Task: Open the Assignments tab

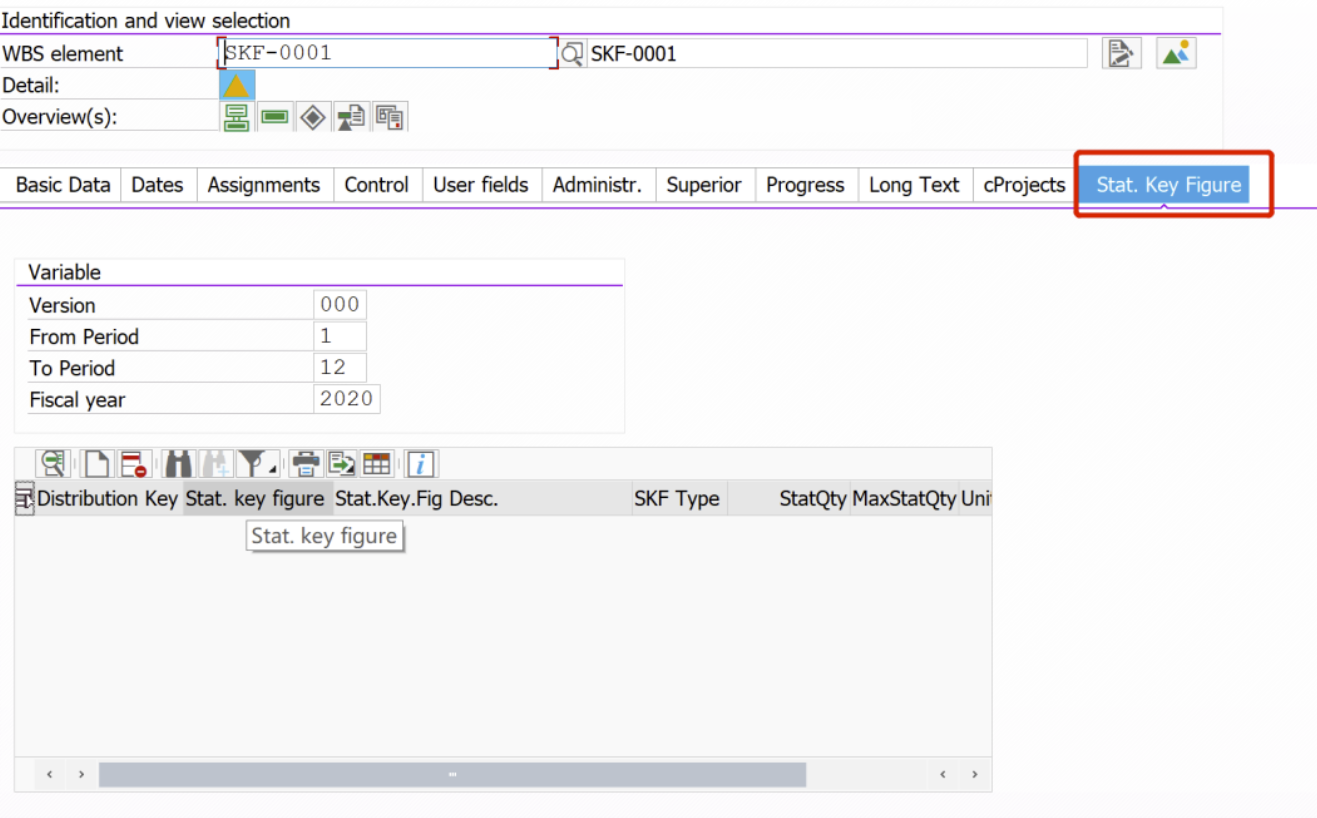Action: (264, 184)
